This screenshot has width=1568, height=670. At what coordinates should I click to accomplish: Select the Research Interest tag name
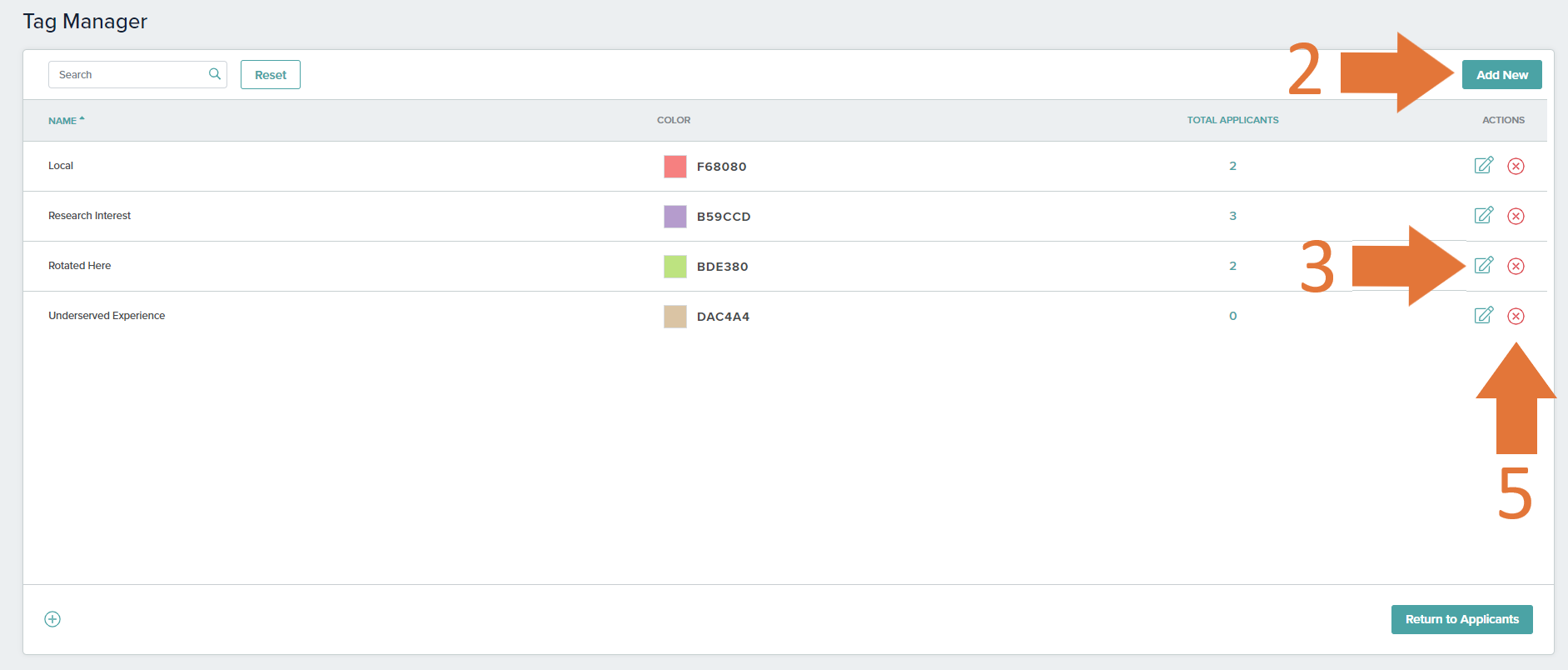click(x=90, y=216)
